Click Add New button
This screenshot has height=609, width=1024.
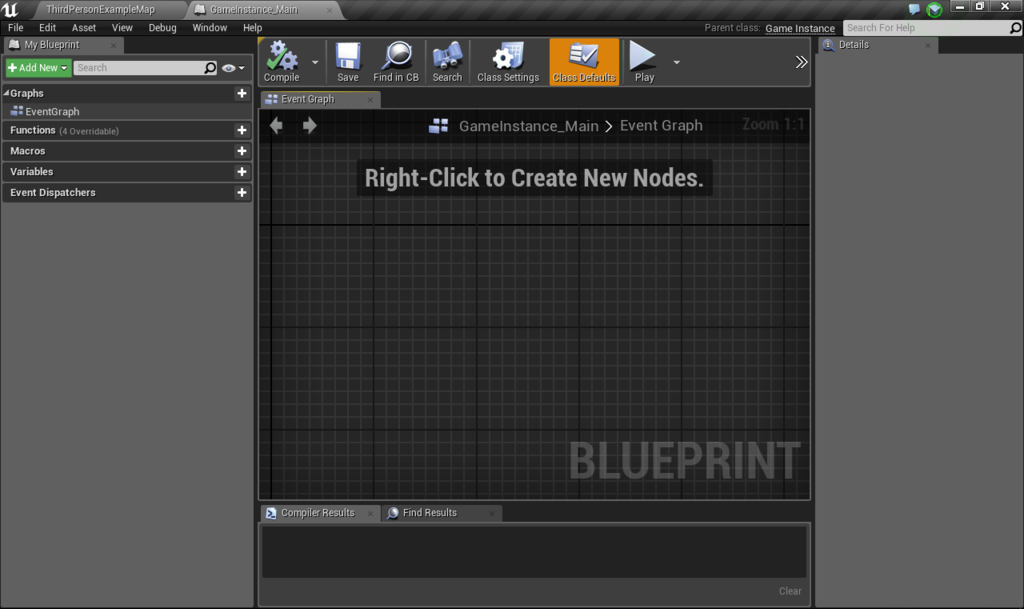coord(38,68)
